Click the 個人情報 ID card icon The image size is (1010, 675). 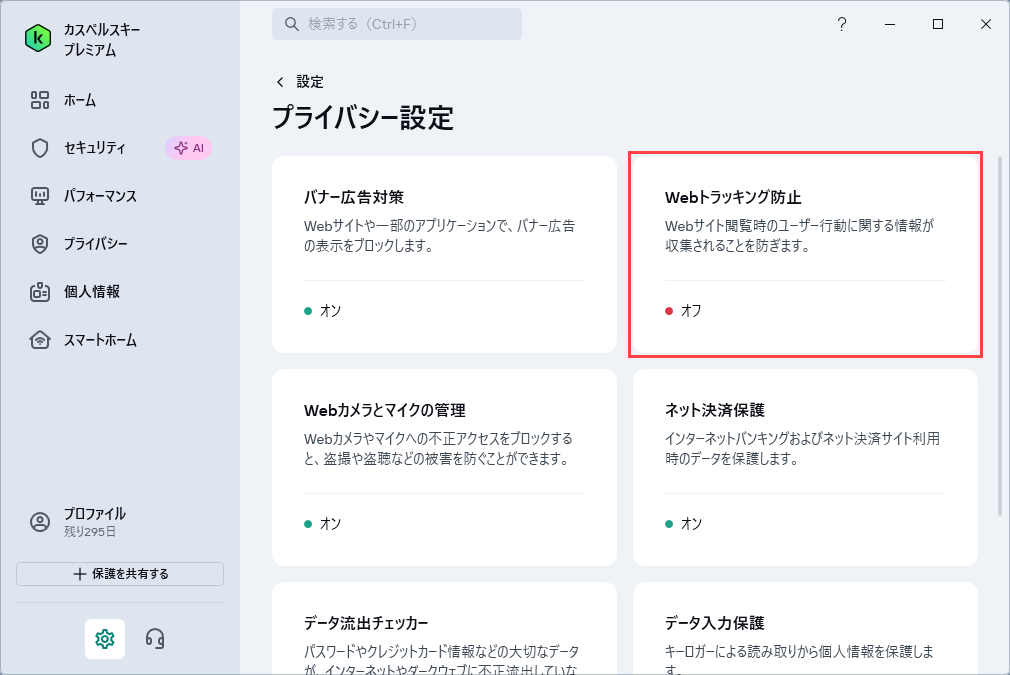[40, 292]
